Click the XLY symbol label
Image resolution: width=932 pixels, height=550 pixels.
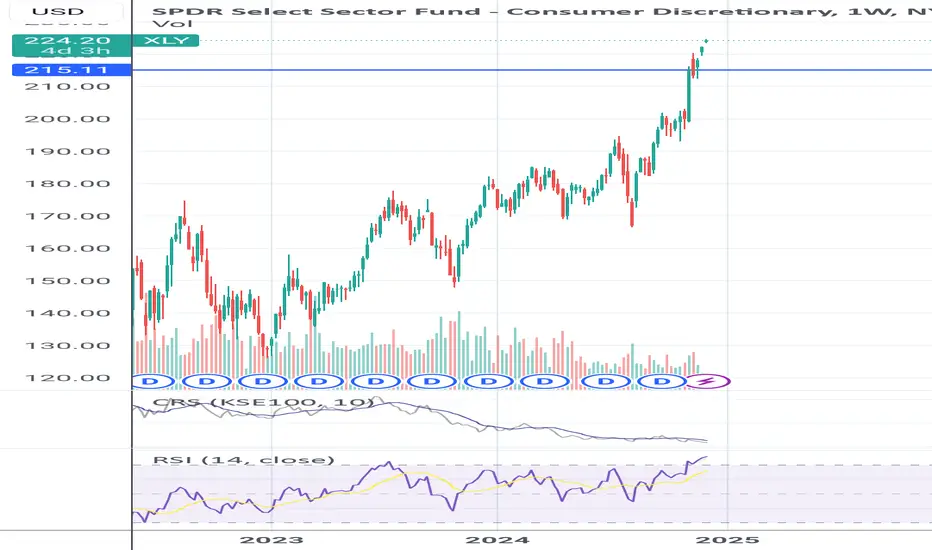166,40
